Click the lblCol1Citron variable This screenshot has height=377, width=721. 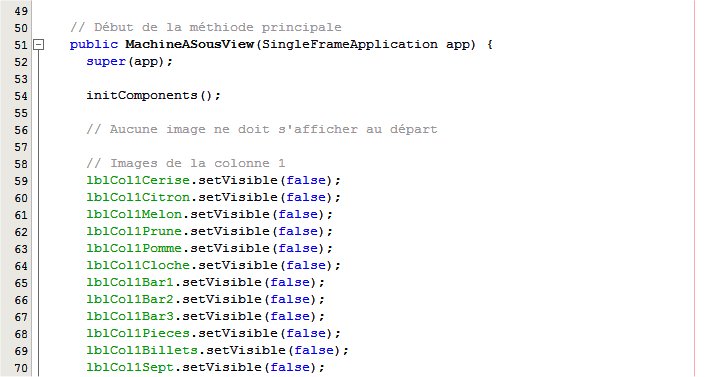[138, 197]
